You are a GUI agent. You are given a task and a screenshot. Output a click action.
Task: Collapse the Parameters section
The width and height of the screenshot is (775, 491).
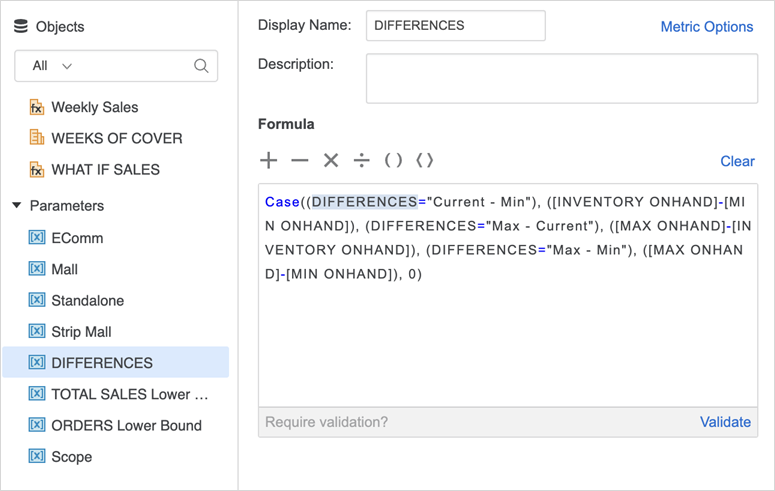point(17,206)
